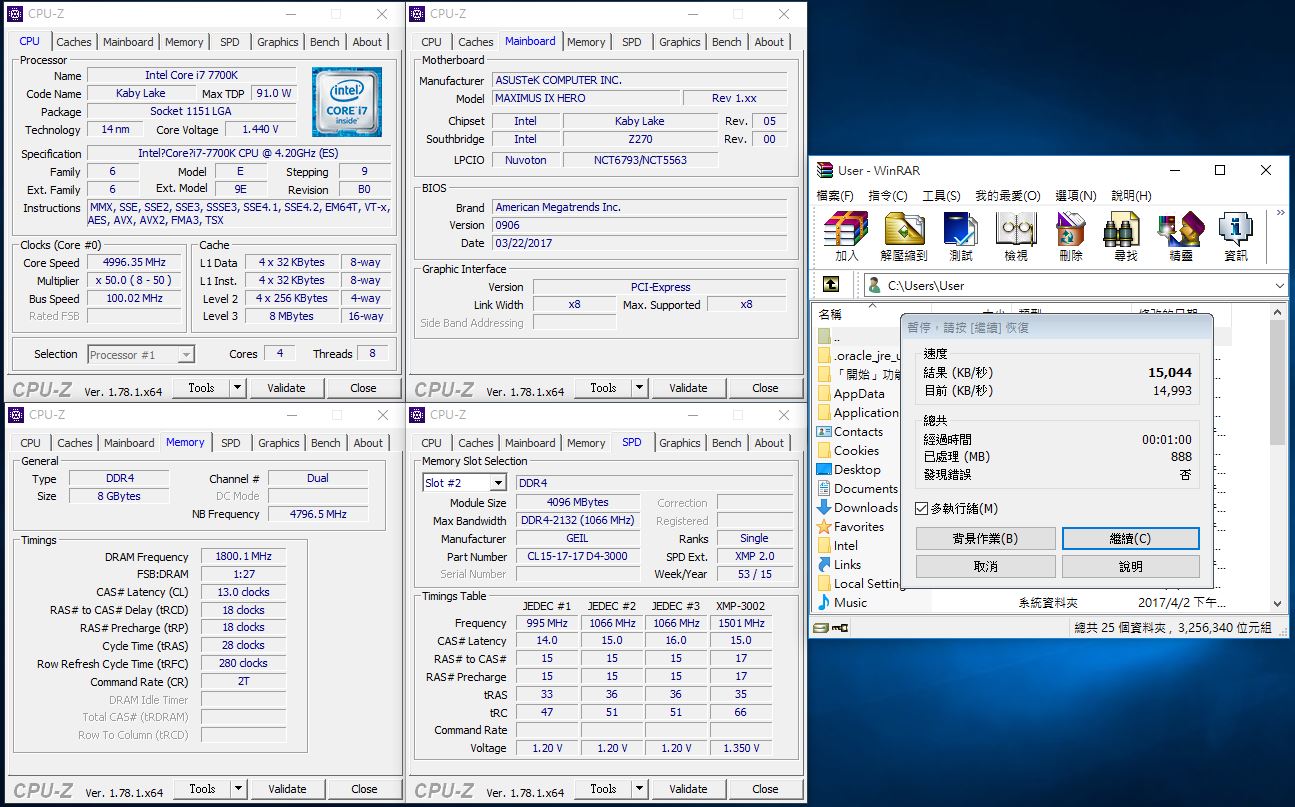The width and height of the screenshot is (1295, 807).
Task: Open the WinRAR Tools (工具) menu
Action: pyautogui.click(x=941, y=196)
